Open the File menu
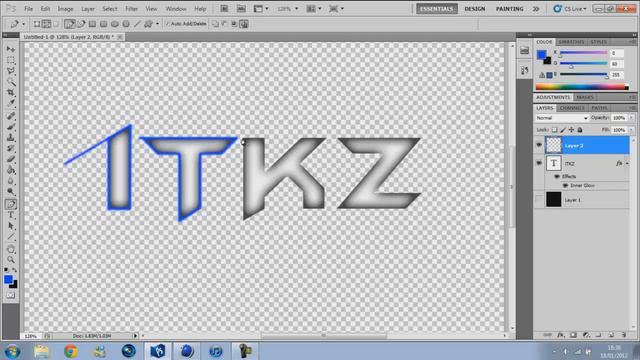Image resolution: width=640 pixels, height=360 pixels. (x=28, y=9)
